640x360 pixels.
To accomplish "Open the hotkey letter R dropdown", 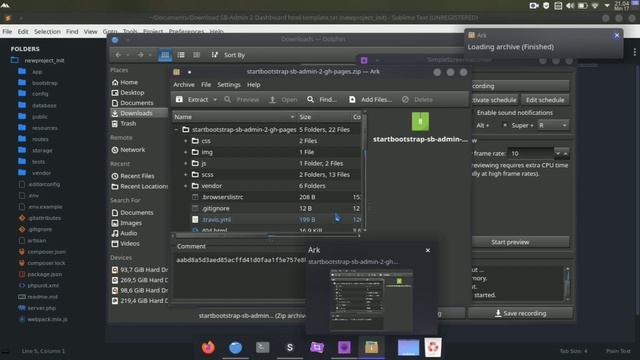I will click(553, 125).
